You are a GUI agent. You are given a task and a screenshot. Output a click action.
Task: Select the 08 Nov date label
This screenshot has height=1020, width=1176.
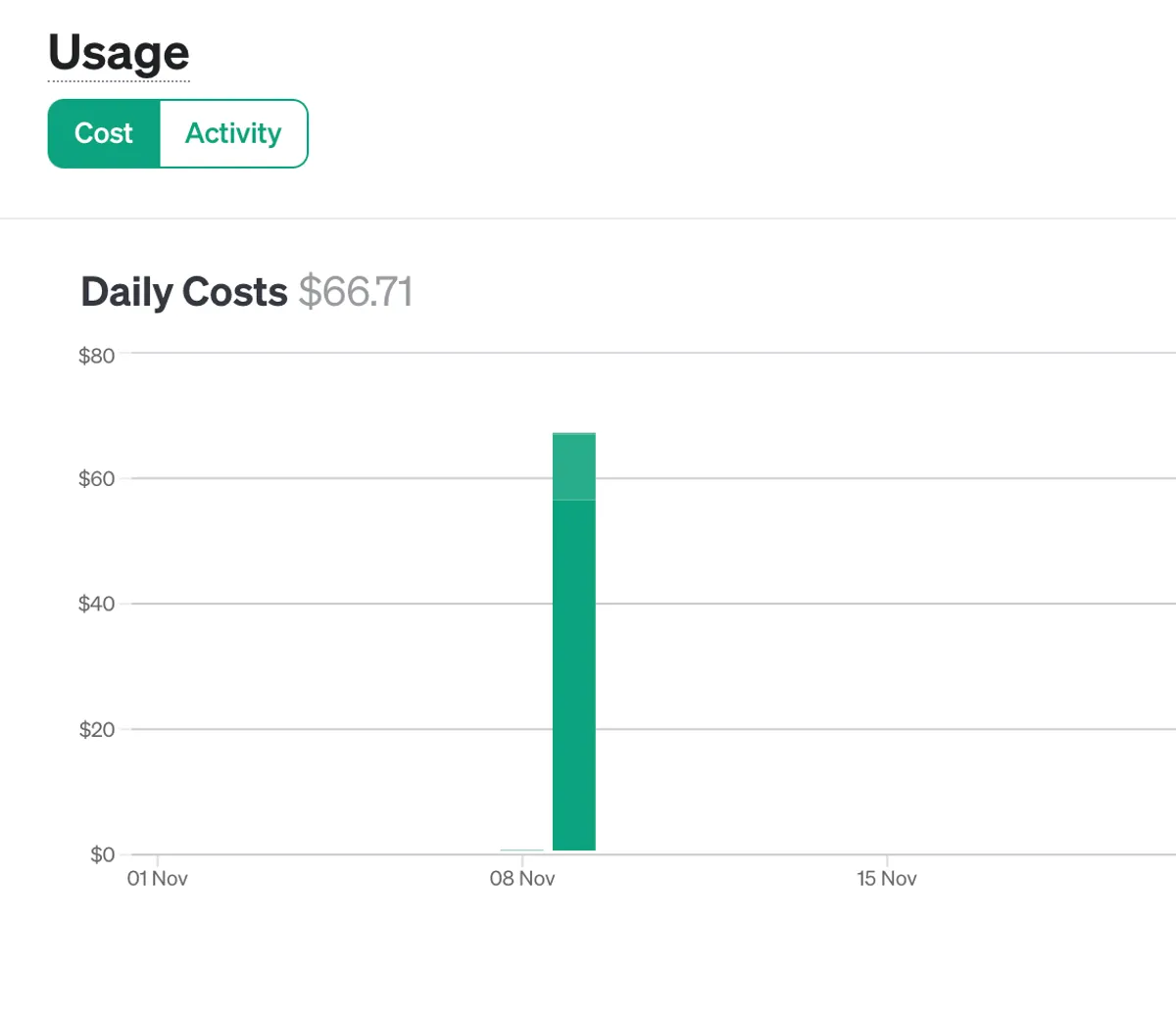[522, 879]
